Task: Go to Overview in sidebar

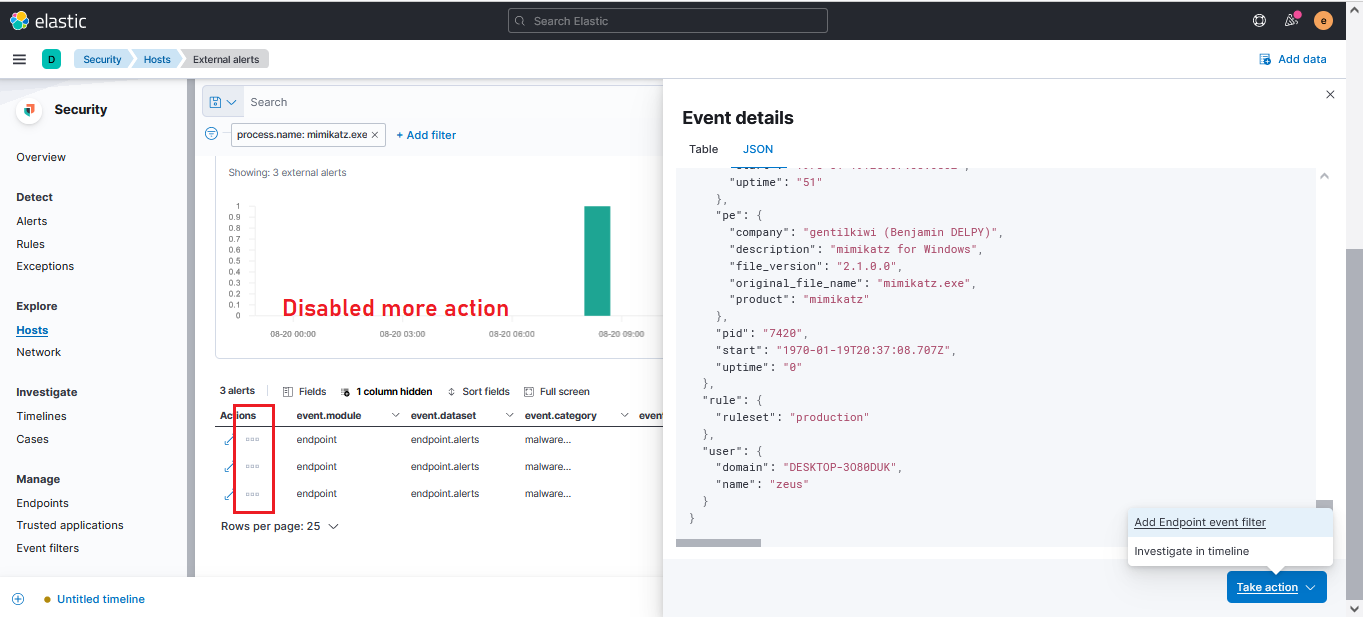Action: pyautogui.click(x=41, y=157)
